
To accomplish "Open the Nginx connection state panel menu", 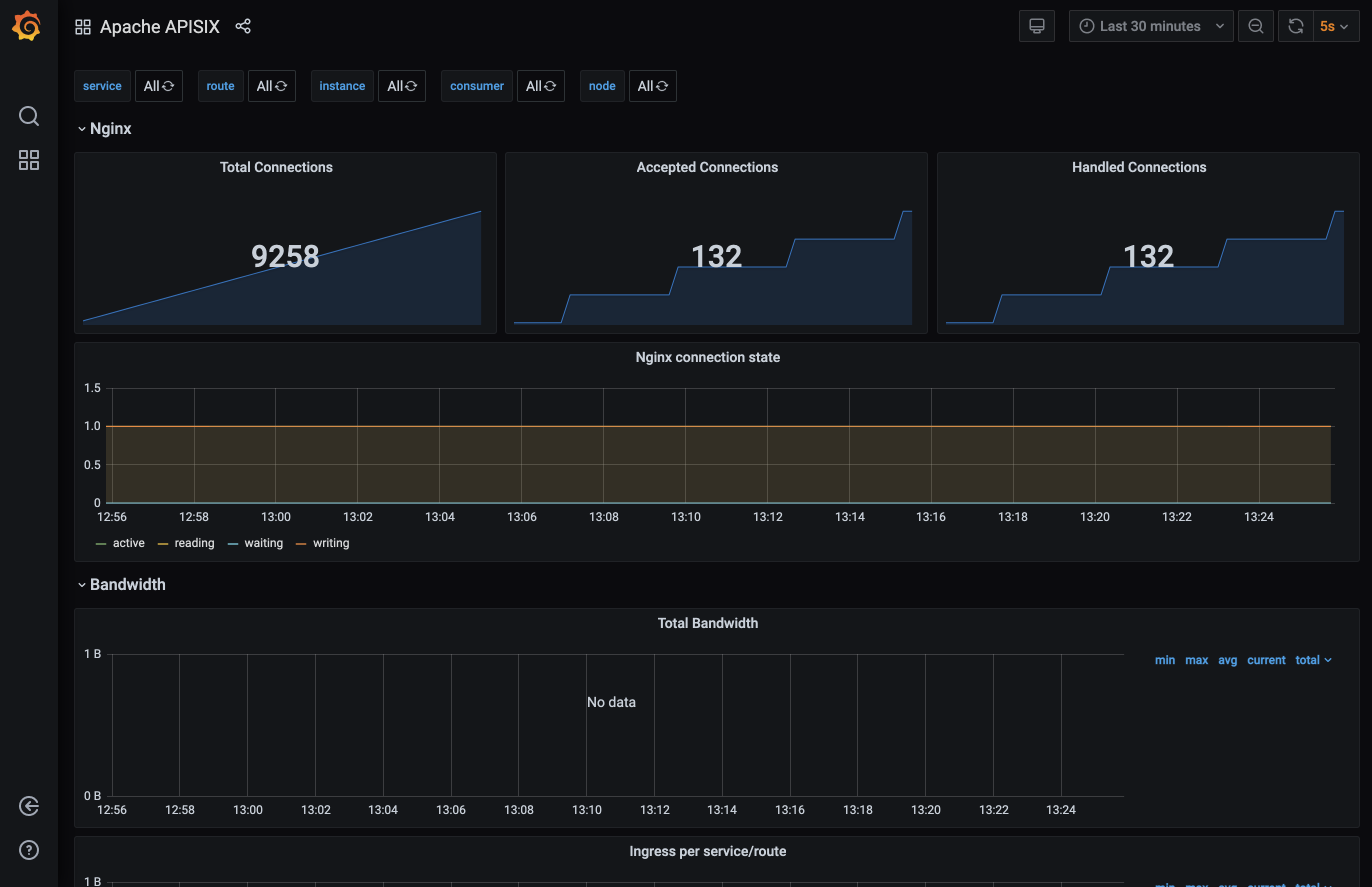I will [707, 357].
